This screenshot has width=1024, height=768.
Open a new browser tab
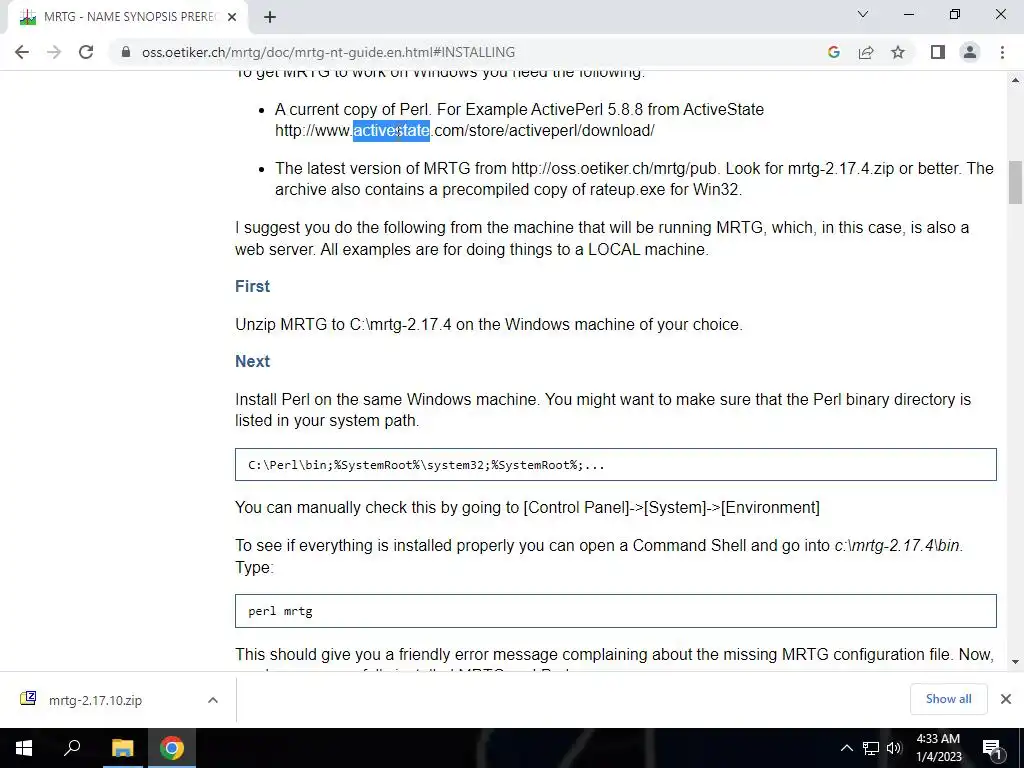(270, 17)
